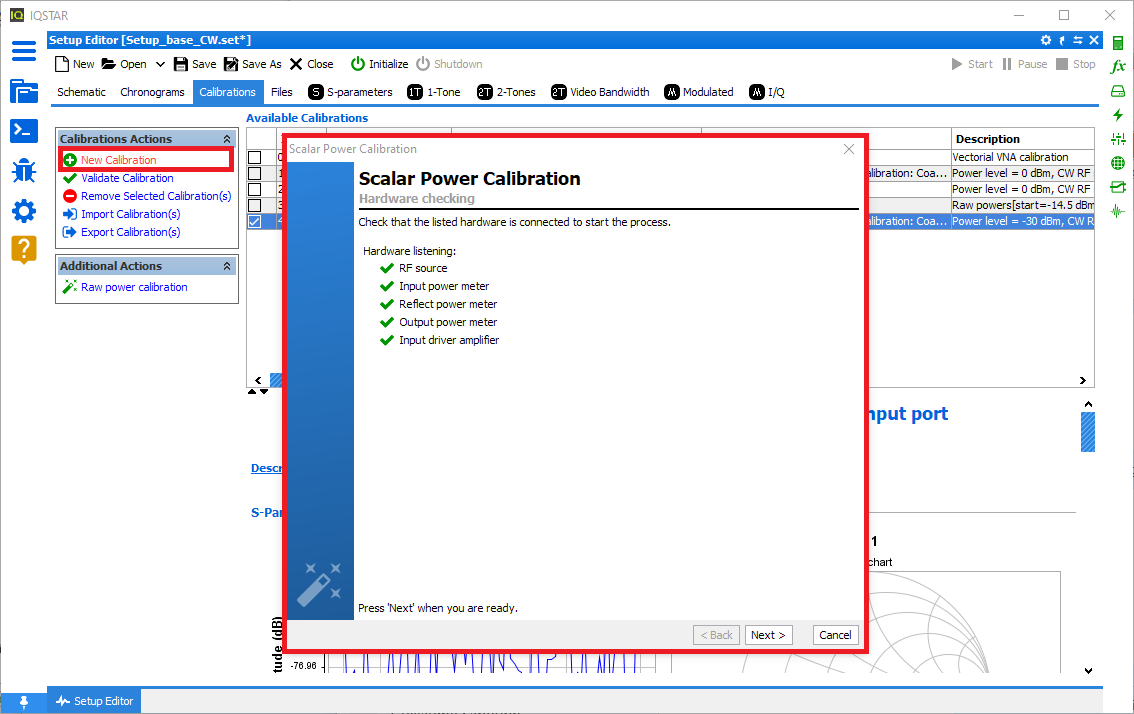Screen dimensions: 1134x714
Task: Select the 'Raw powers[start=-14.5 dBm' cell
Action: coord(1023,205)
